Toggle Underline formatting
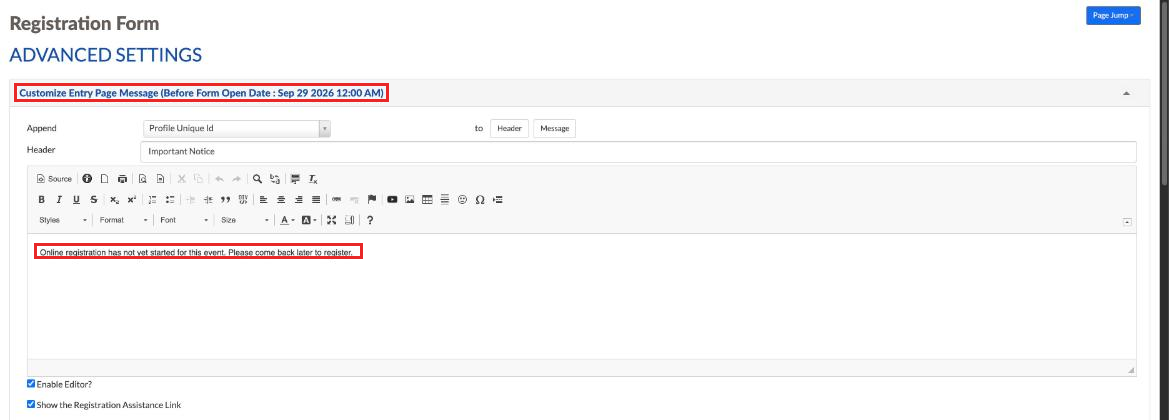Image resolution: width=1169 pixels, height=420 pixels. (76, 200)
